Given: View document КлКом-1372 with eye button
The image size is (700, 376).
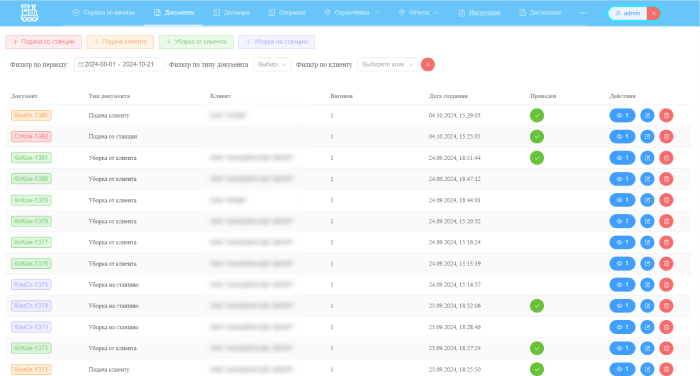Looking at the screenshot, I should point(622,348).
